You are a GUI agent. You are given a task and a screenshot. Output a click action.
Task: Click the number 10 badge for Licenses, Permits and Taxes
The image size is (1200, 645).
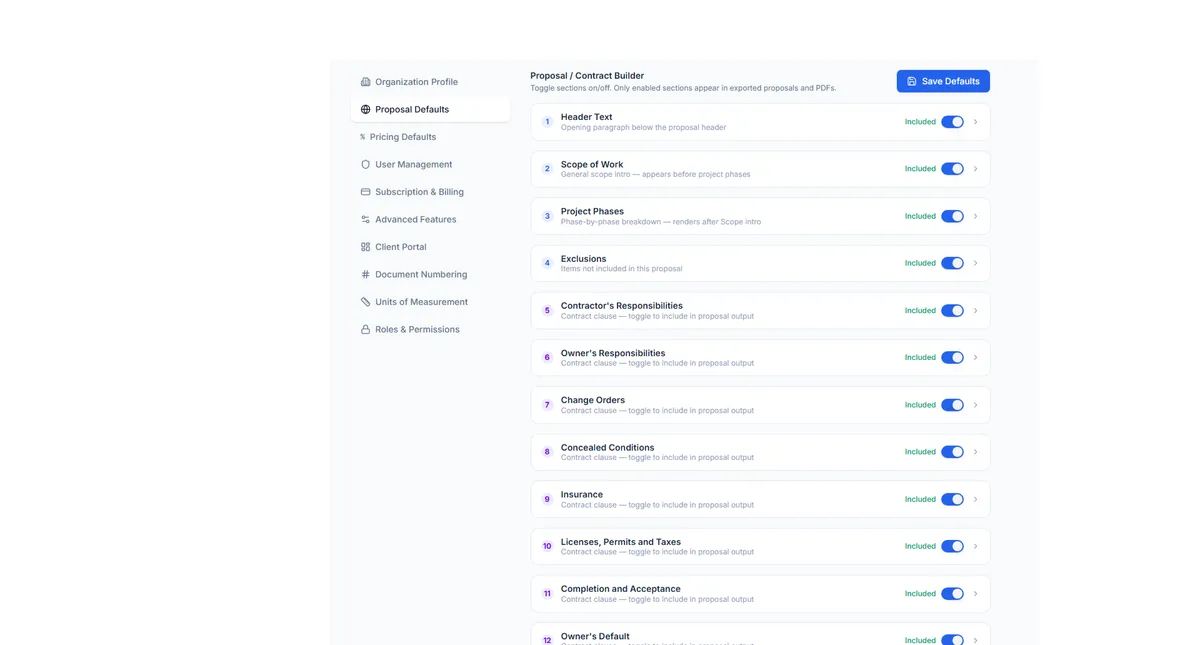tap(547, 546)
